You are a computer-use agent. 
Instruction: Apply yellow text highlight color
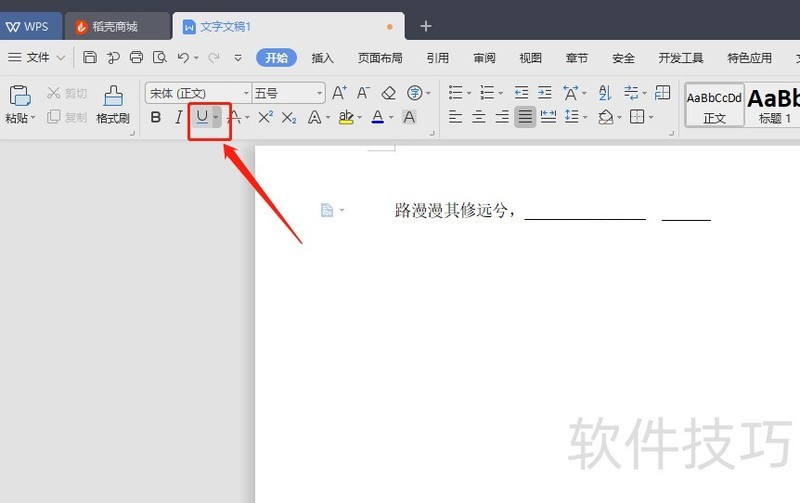point(346,117)
